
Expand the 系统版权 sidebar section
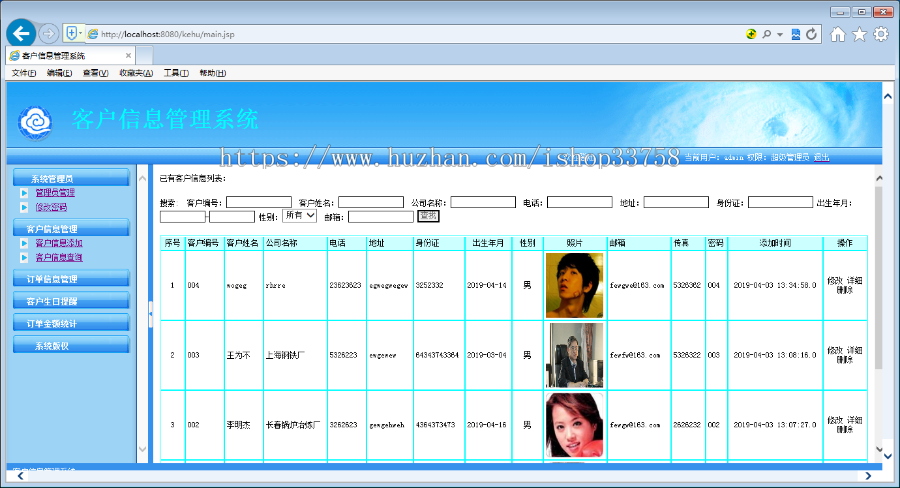point(71,345)
